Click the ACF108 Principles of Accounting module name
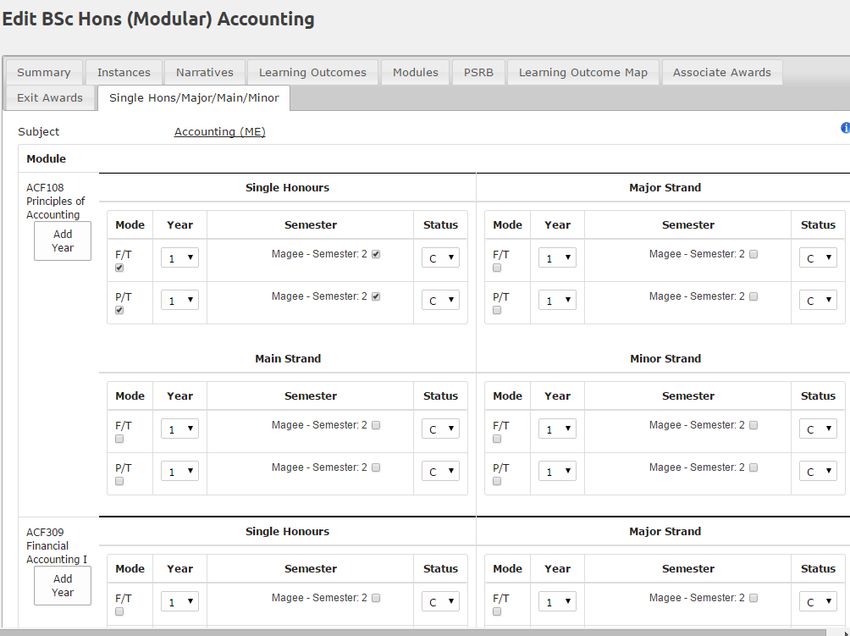Image resolution: width=850 pixels, height=636 pixels. [55, 201]
